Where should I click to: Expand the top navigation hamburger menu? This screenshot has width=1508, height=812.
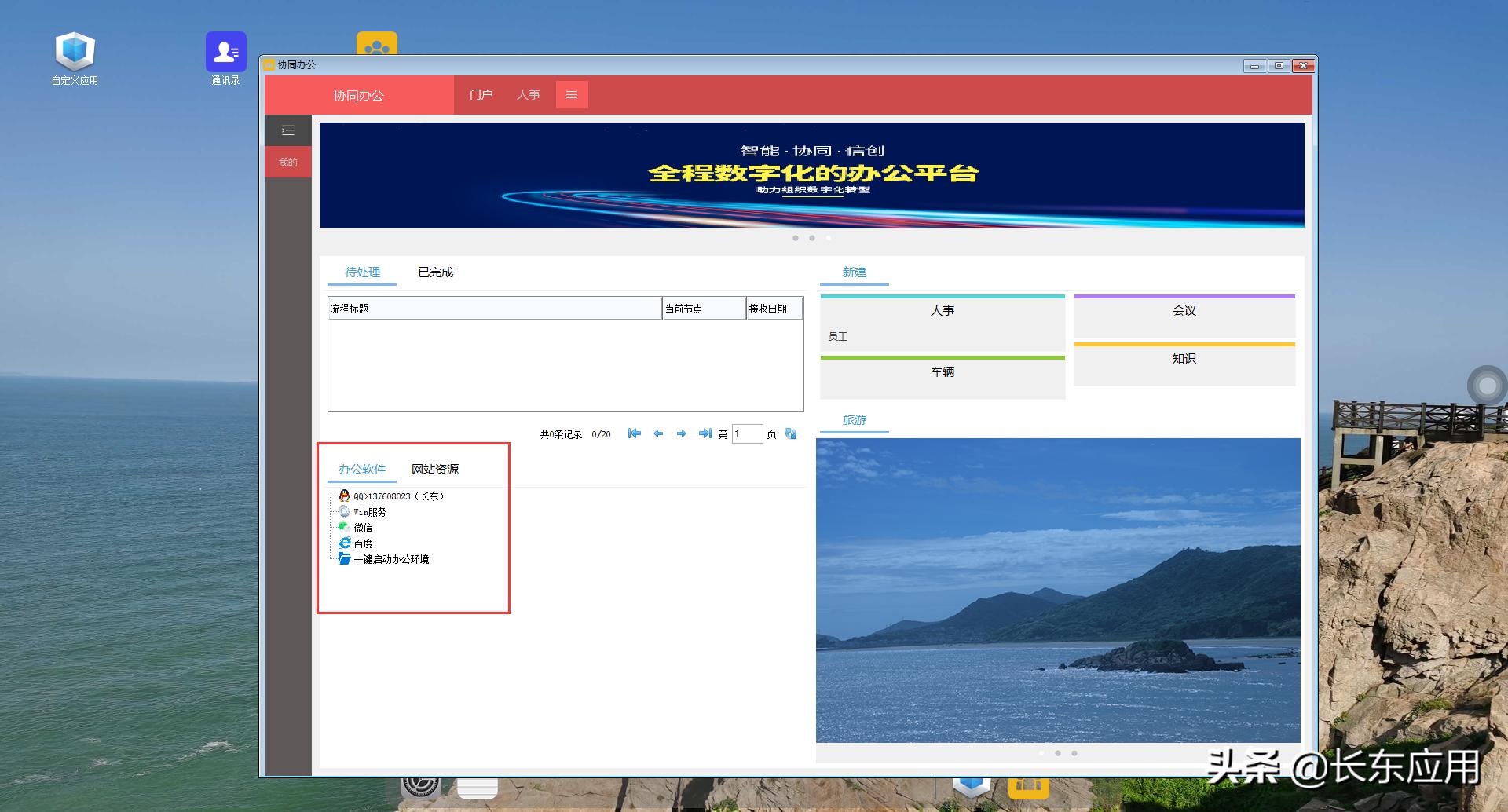572,95
